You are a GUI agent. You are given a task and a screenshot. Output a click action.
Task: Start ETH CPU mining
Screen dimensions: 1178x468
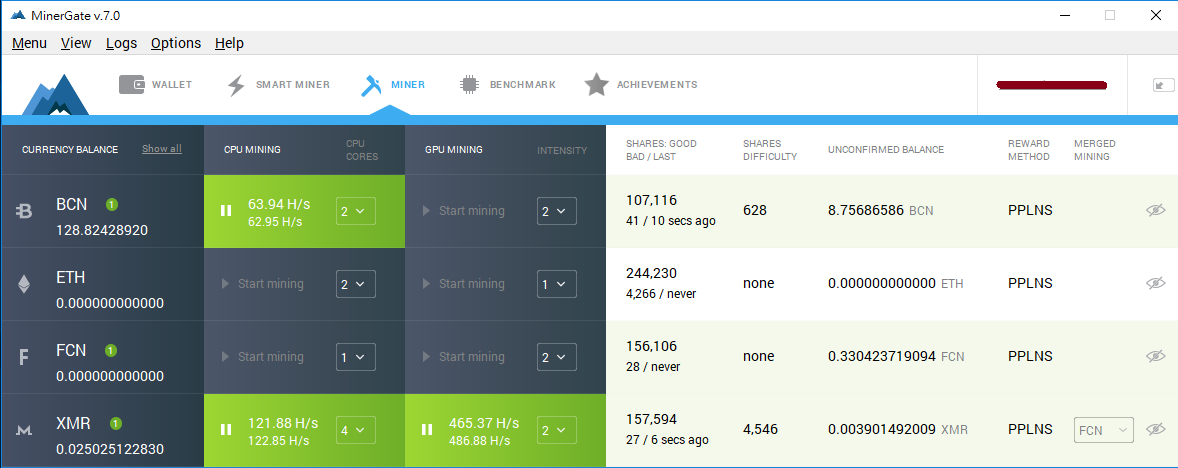263,284
